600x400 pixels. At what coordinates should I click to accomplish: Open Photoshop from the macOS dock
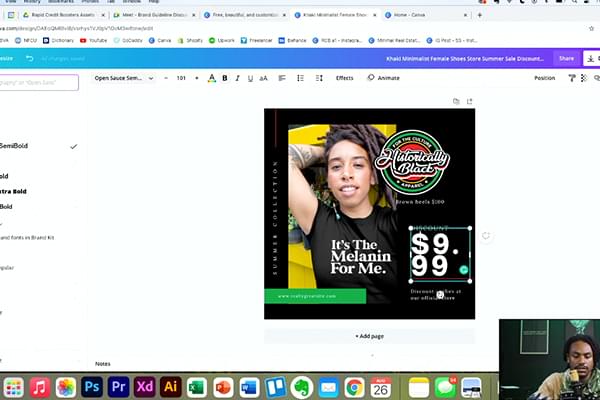point(93,387)
